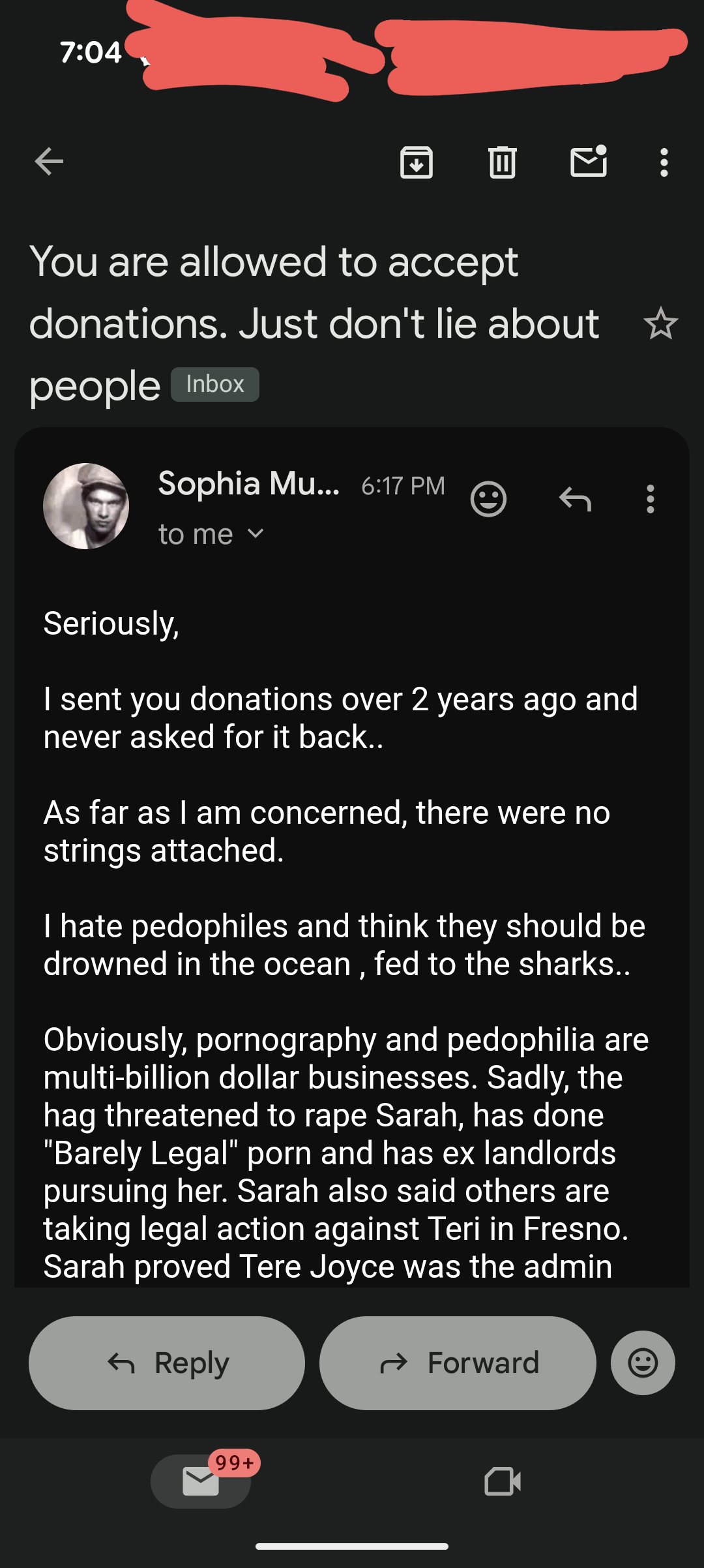Add emoji reaction next to sender time
The height and width of the screenshot is (1568, 704).
click(x=488, y=500)
